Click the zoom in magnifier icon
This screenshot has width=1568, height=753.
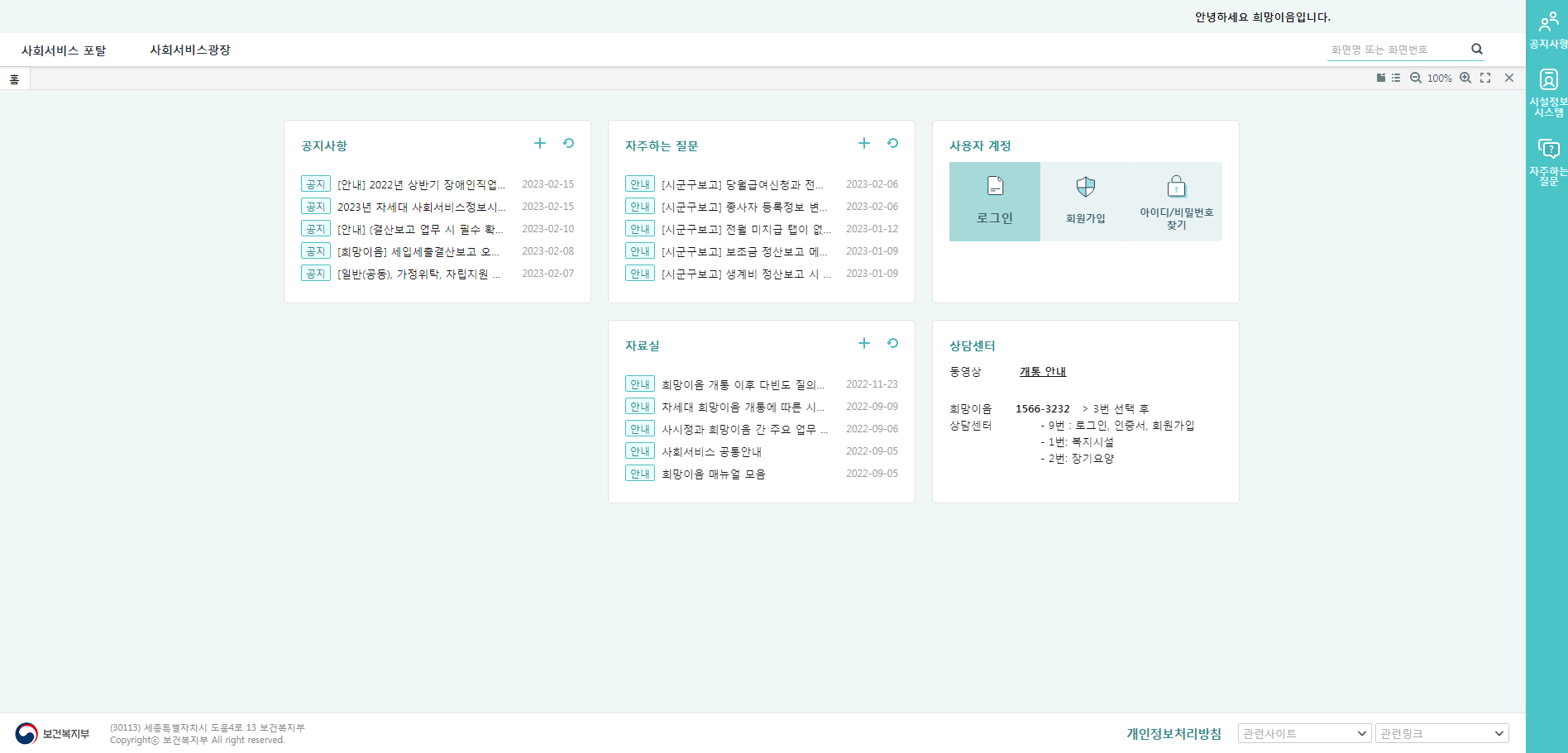(x=1465, y=78)
